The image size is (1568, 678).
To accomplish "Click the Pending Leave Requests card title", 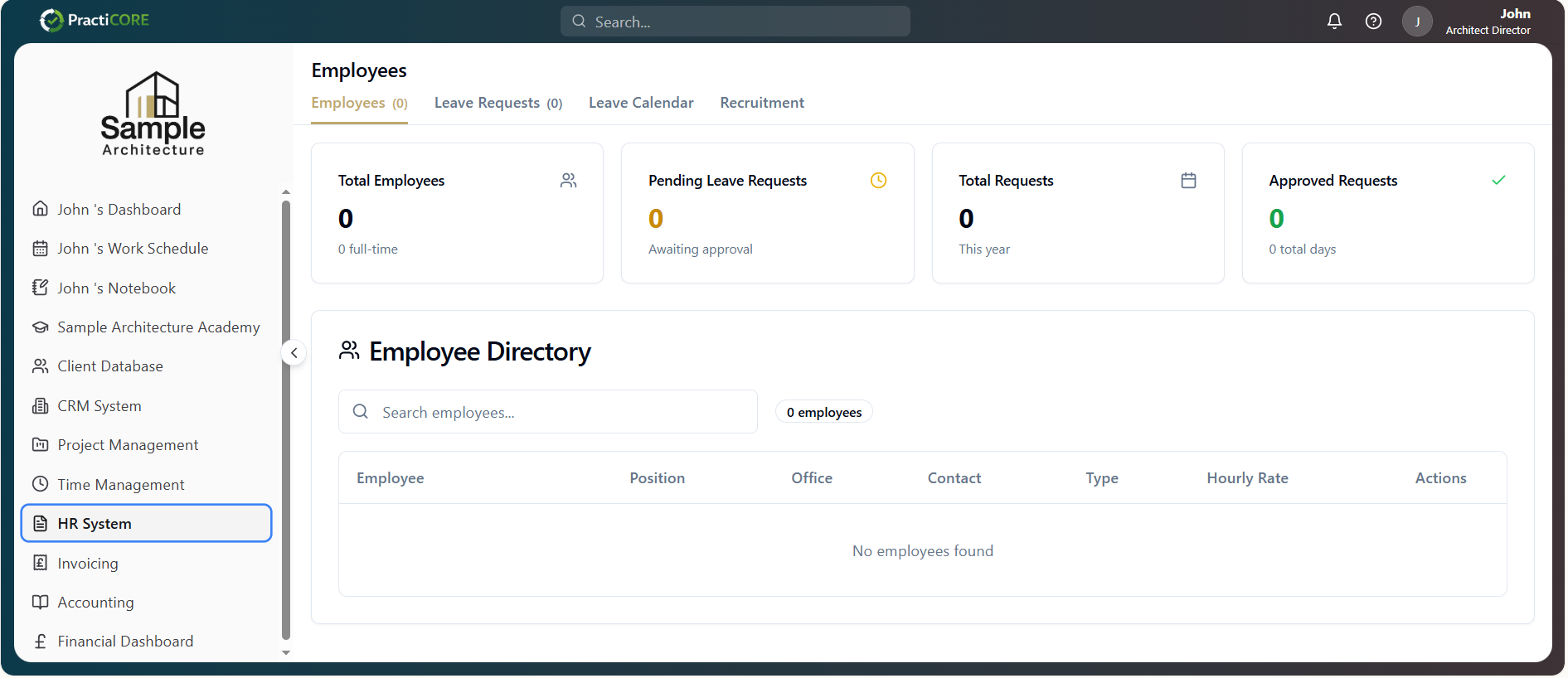I will (727, 181).
